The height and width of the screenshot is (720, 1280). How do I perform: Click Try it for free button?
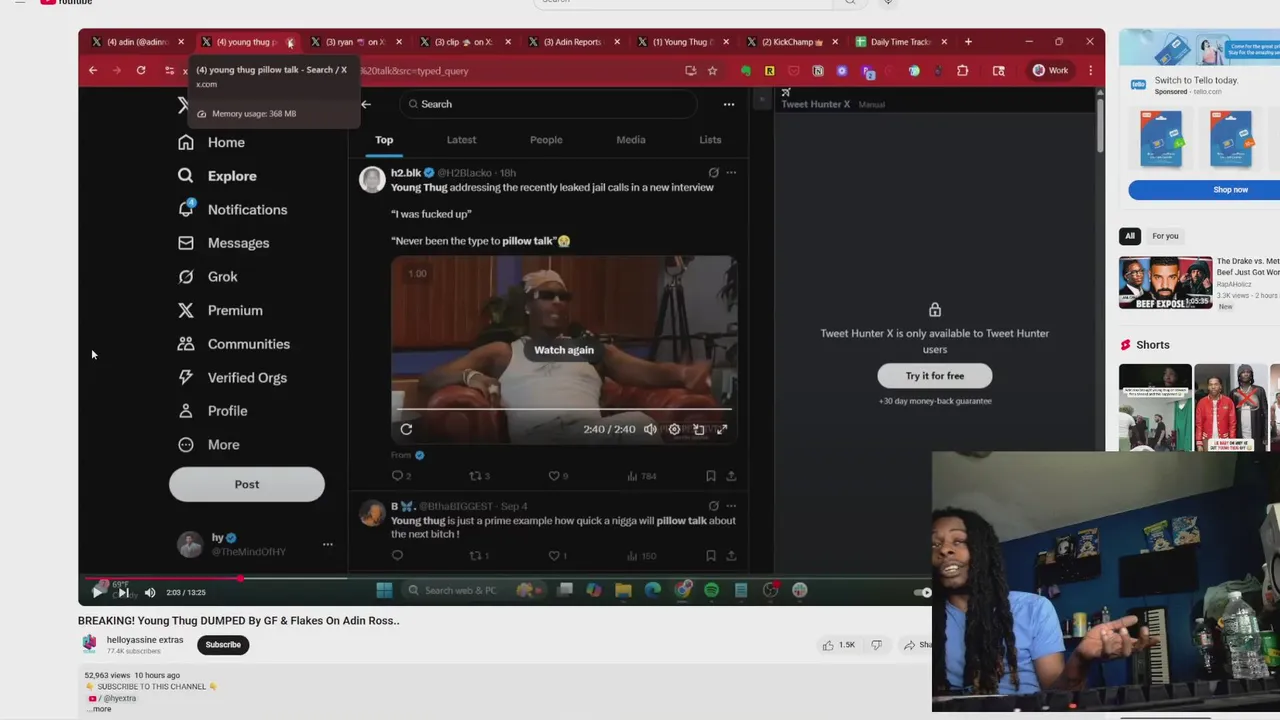pos(935,376)
